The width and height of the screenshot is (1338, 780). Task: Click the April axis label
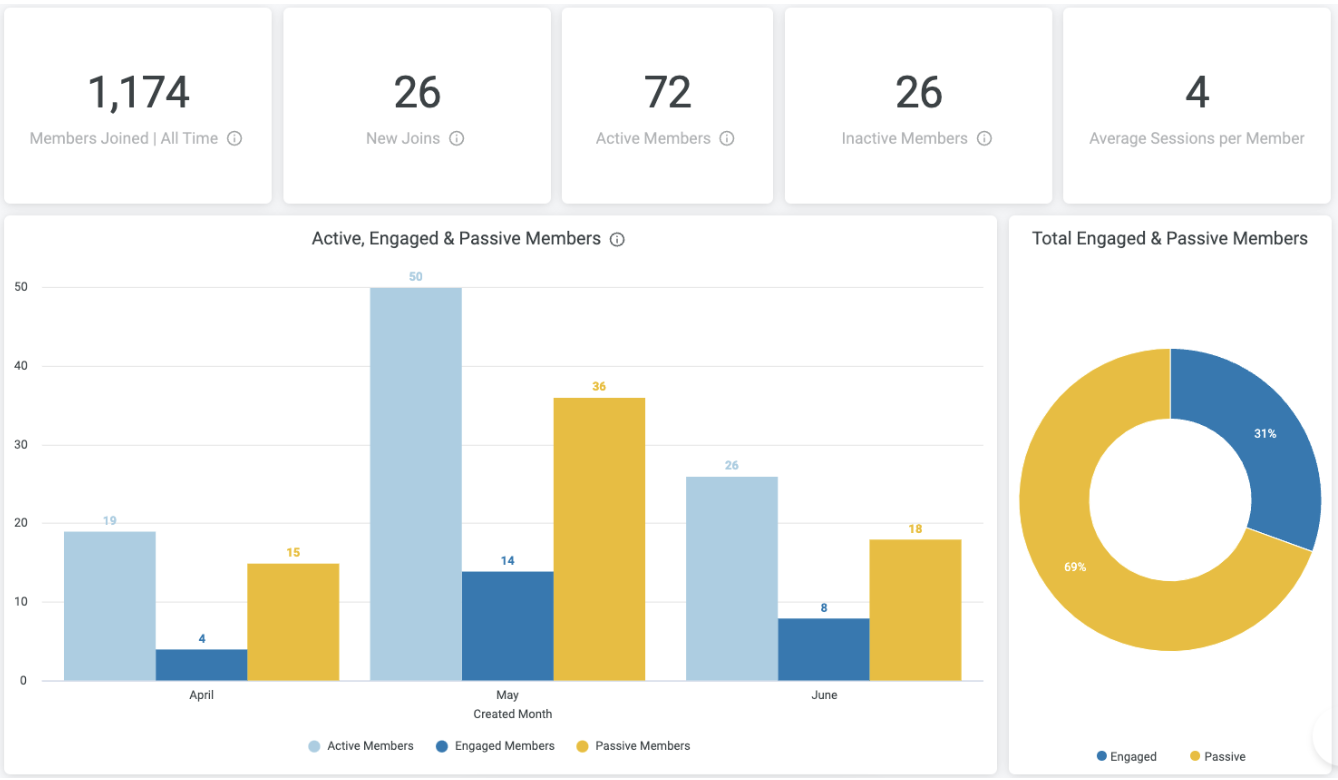202,695
